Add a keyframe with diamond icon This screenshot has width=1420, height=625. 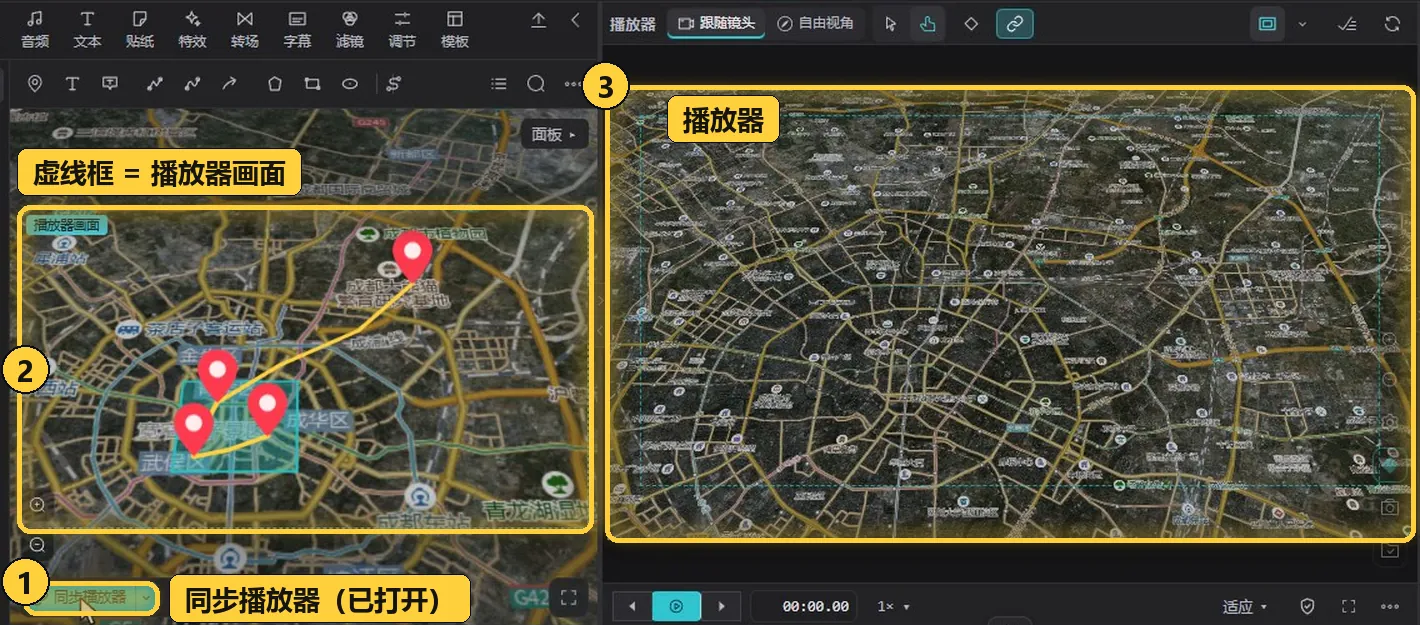point(971,24)
